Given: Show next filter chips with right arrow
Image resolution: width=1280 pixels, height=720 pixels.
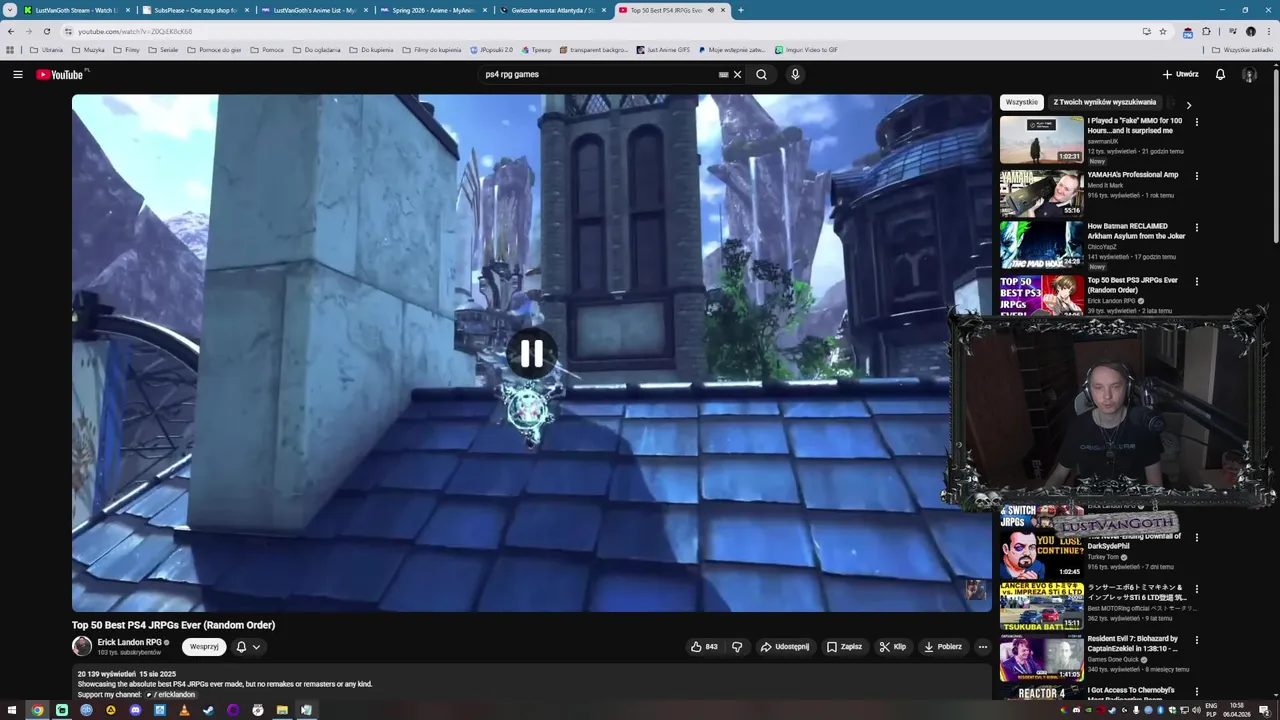Looking at the screenshot, I should [1188, 104].
